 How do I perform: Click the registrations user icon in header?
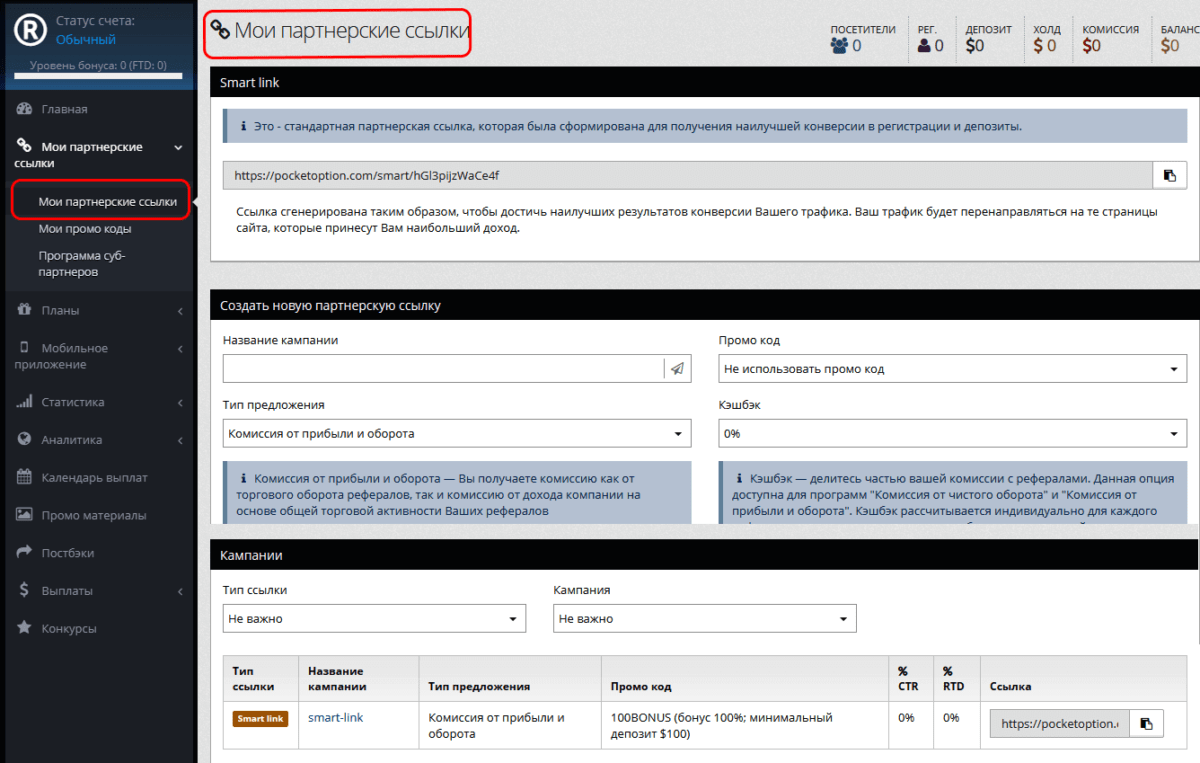[x=924, y=46]
